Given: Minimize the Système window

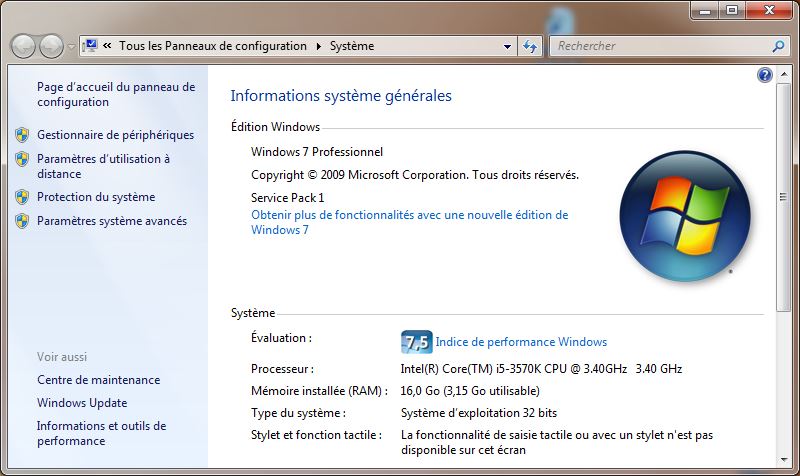Looking at the screenshot, I should 706,10.
